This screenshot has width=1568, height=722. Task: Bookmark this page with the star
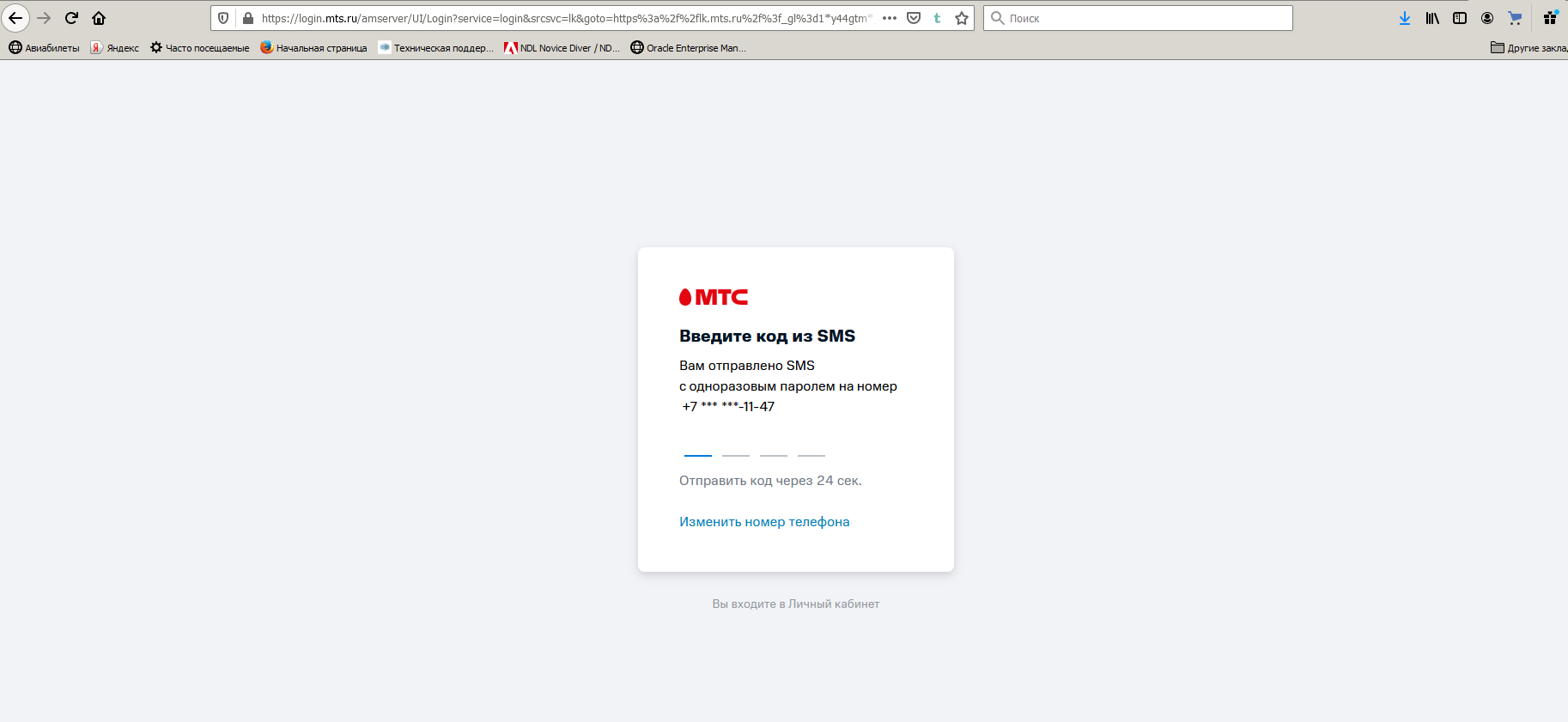coord(962,18)
